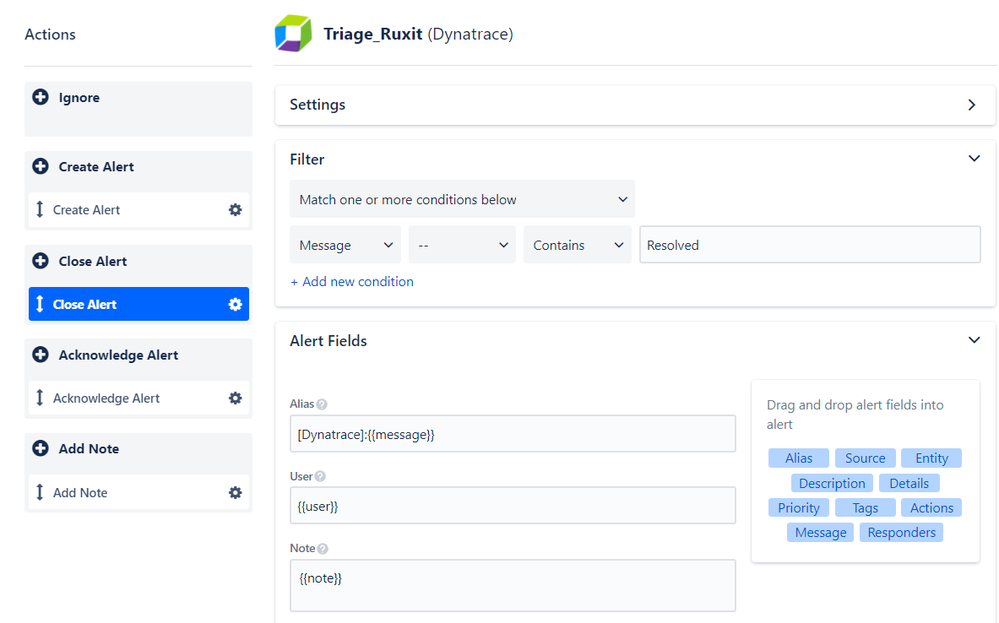
Task: Click the Alias input field
Action: click(513, 434)
